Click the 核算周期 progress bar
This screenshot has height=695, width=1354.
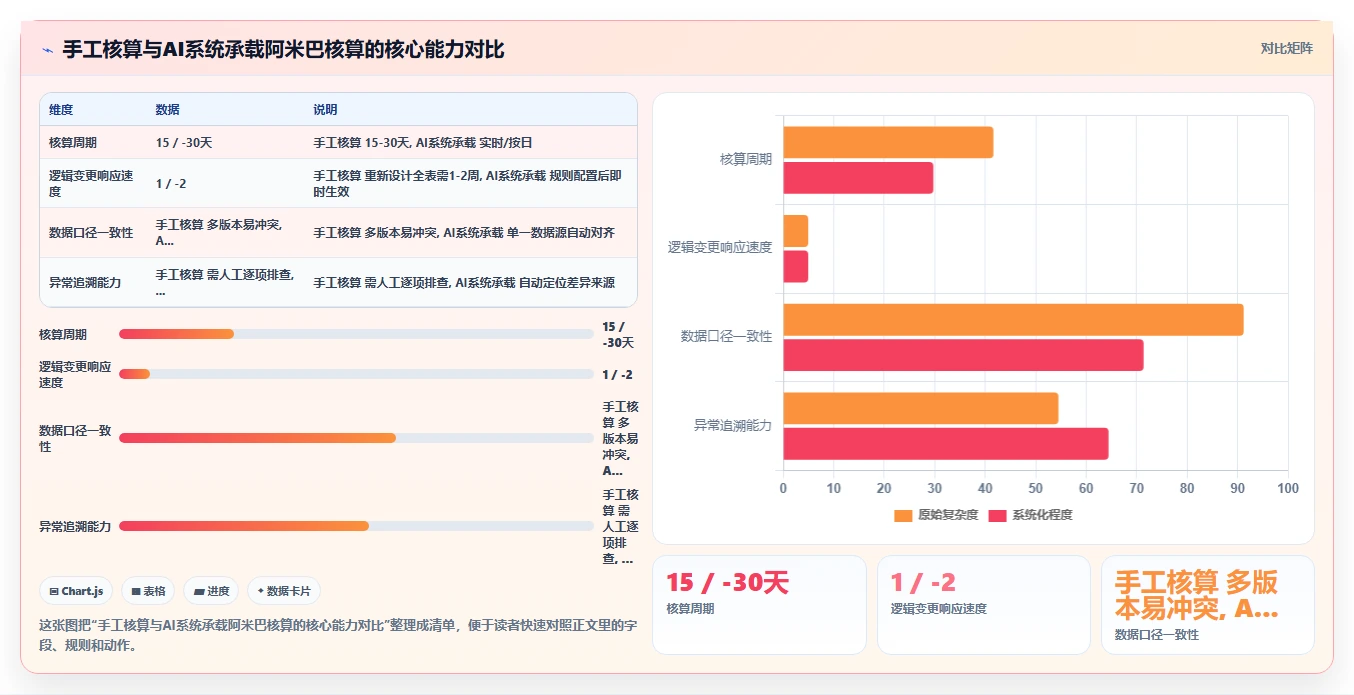356,334
